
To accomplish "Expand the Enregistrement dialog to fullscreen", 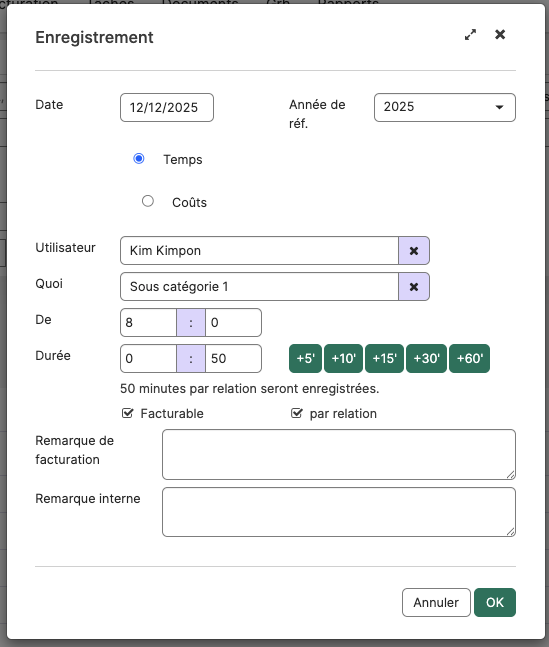I will 470,35.
